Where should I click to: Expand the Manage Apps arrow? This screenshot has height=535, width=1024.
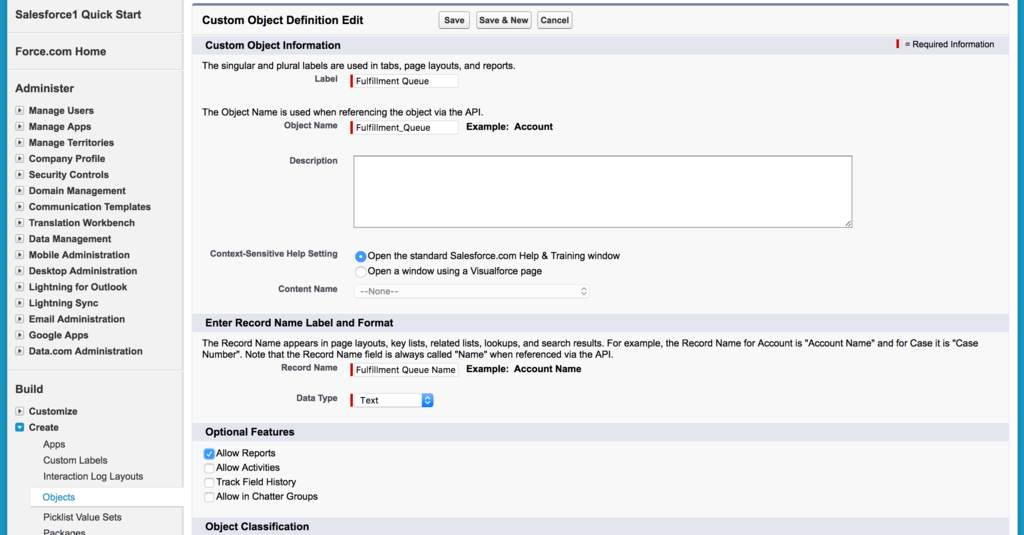[20, 127]
